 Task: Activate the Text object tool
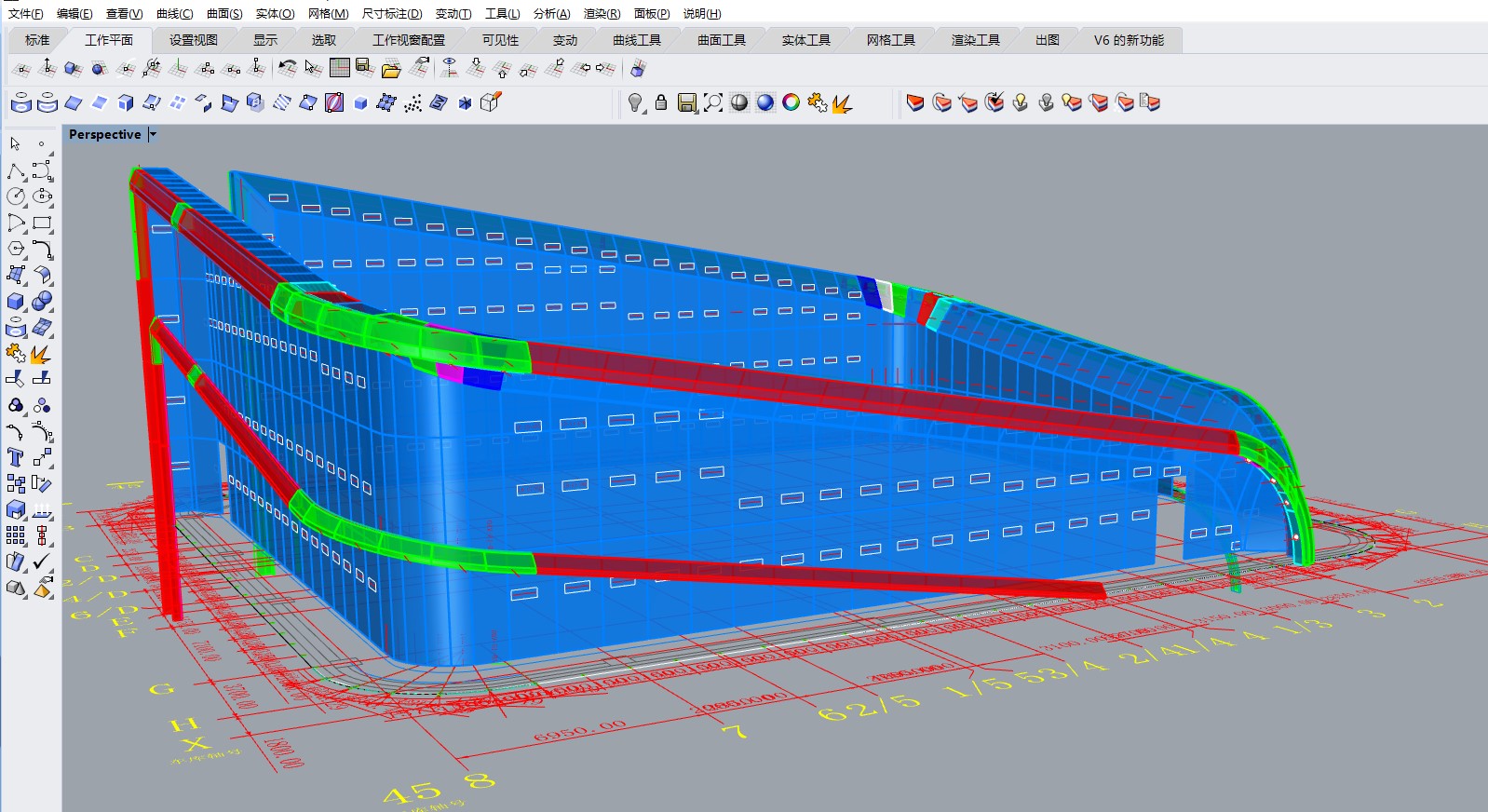[x=16, y=457]
